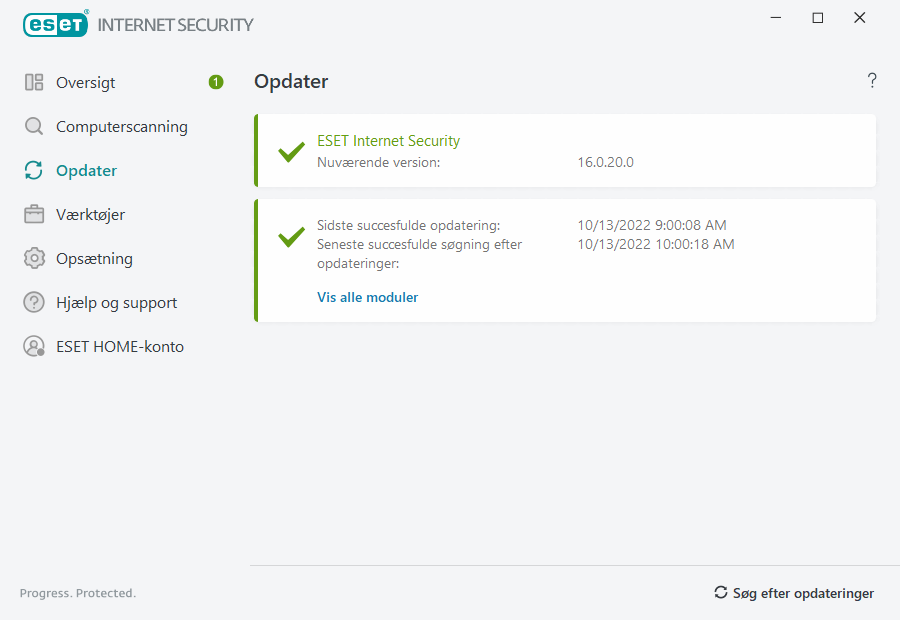Click the green checkmark of update status
This screenshot has height=620, width=900.
[x=291, y=238]
